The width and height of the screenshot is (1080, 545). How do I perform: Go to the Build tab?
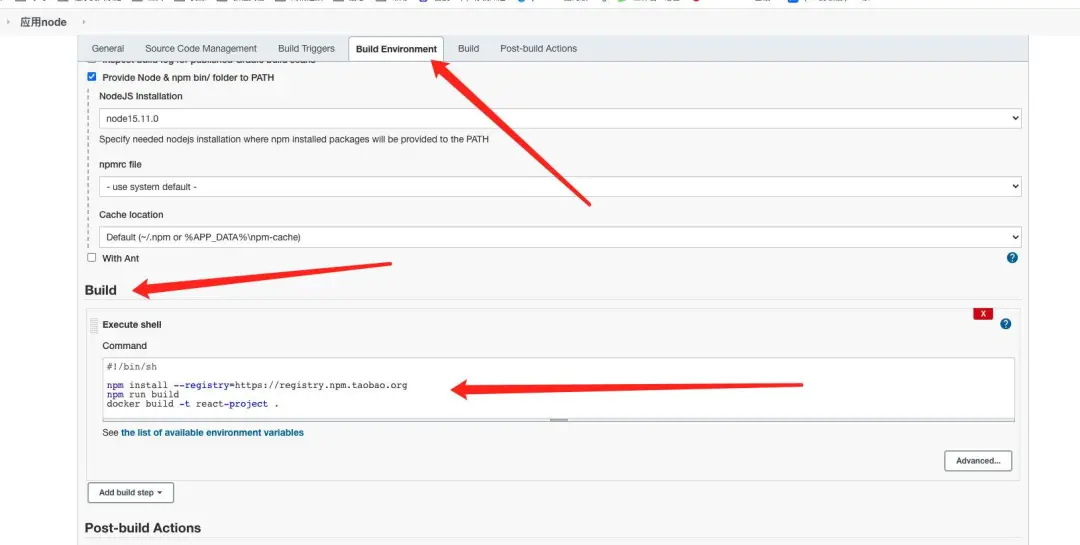(468, 49)
